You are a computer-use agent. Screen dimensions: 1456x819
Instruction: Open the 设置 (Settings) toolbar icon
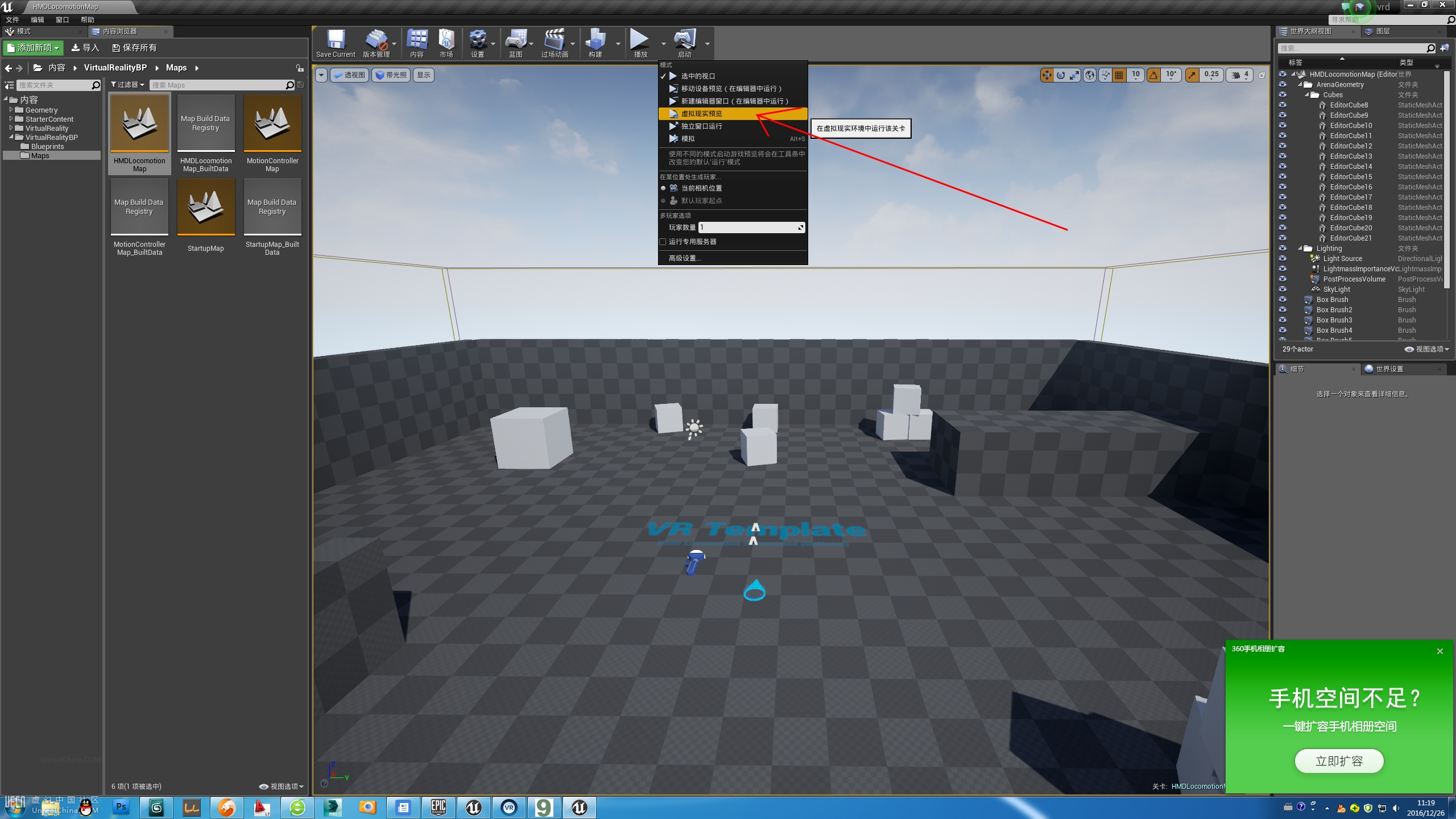[477, 40]
